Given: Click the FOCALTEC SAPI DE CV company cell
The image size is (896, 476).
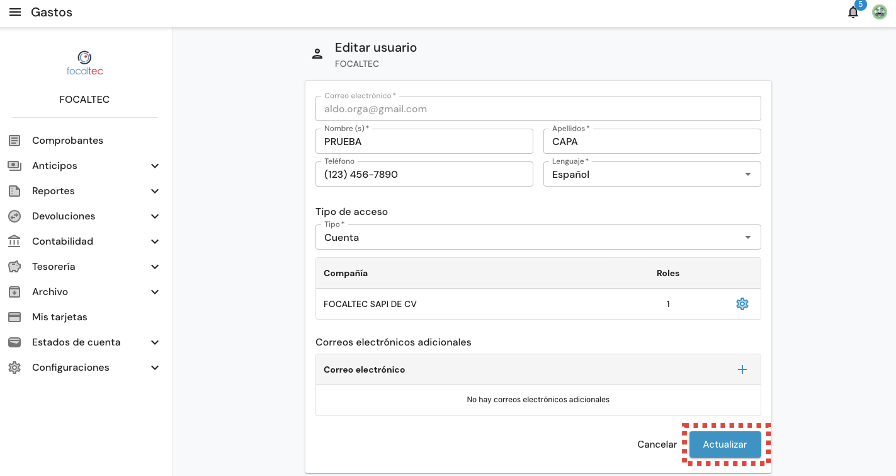Looking at the screenshot, I should 370,304.
